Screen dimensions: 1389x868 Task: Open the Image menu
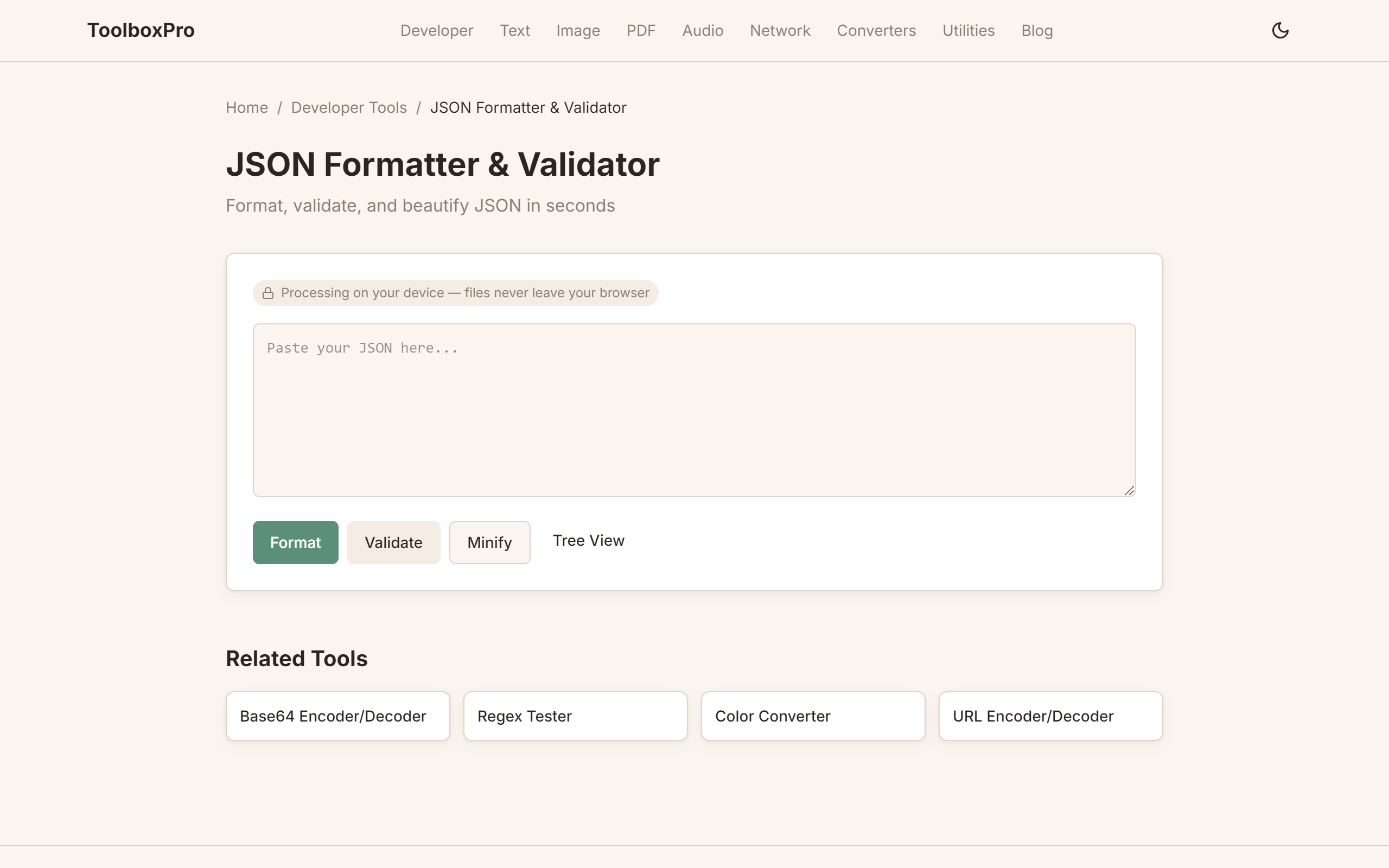pos(578,30)
